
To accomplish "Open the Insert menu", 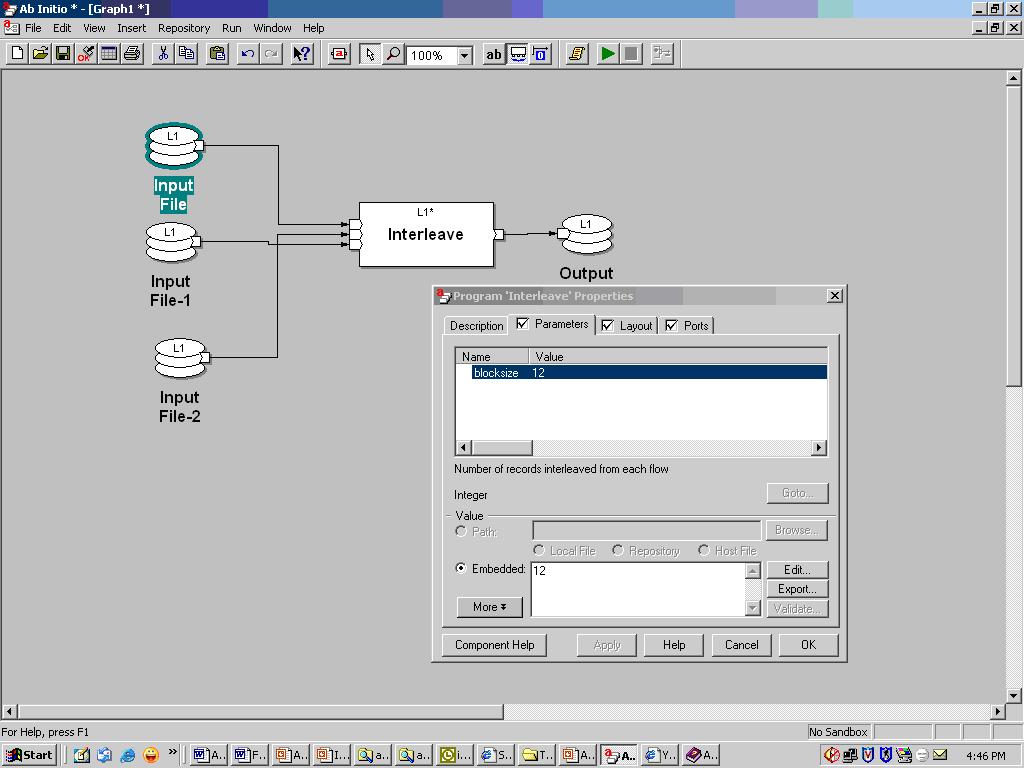I will coord(131,28).
